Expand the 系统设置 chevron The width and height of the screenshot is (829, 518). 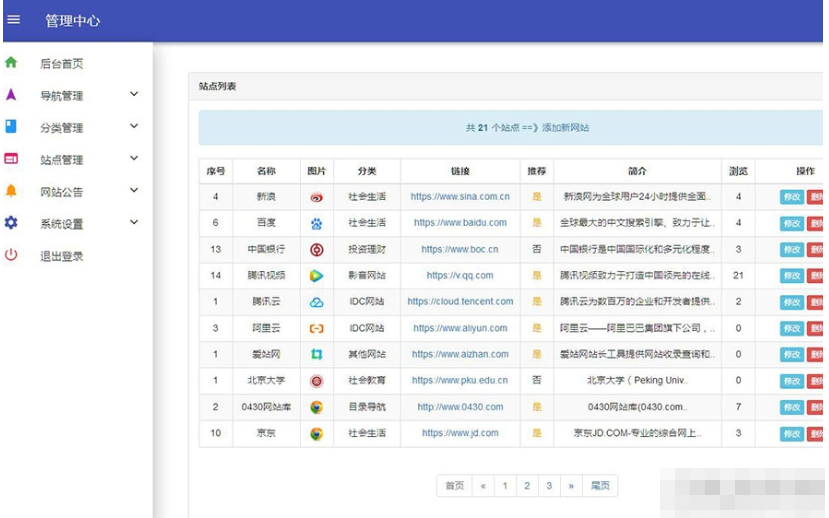tap(134, 223)
